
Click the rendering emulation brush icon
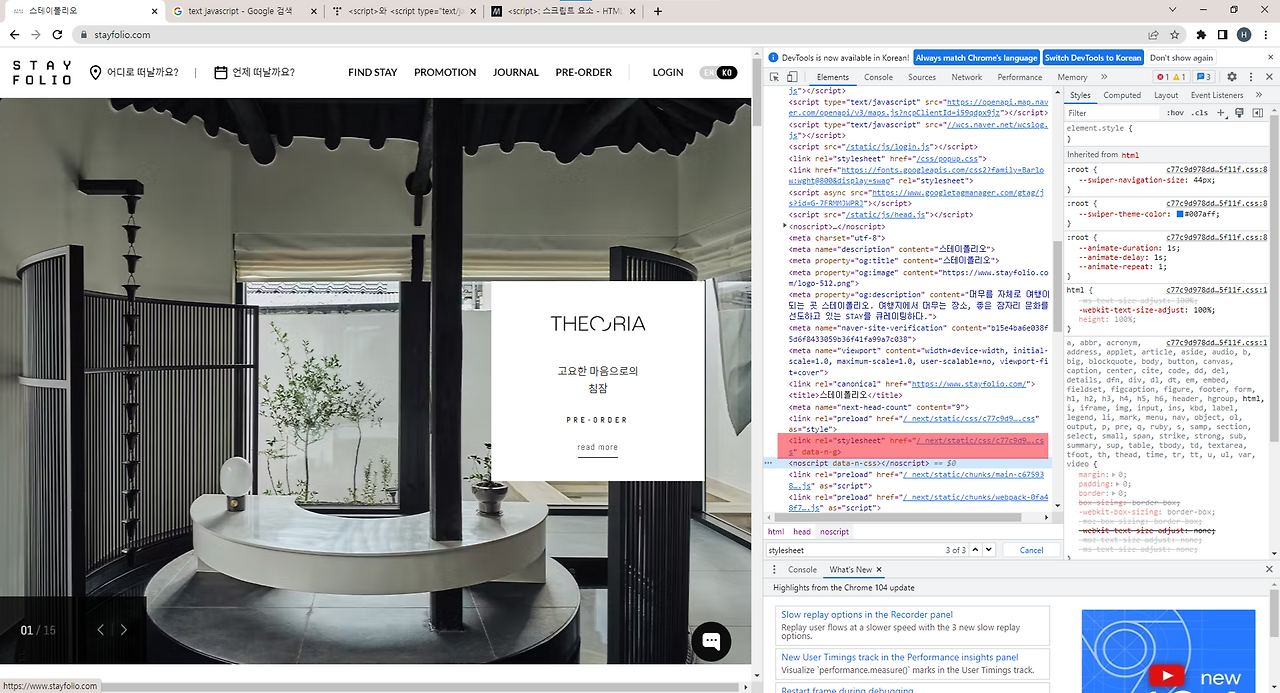point(1240,113)
